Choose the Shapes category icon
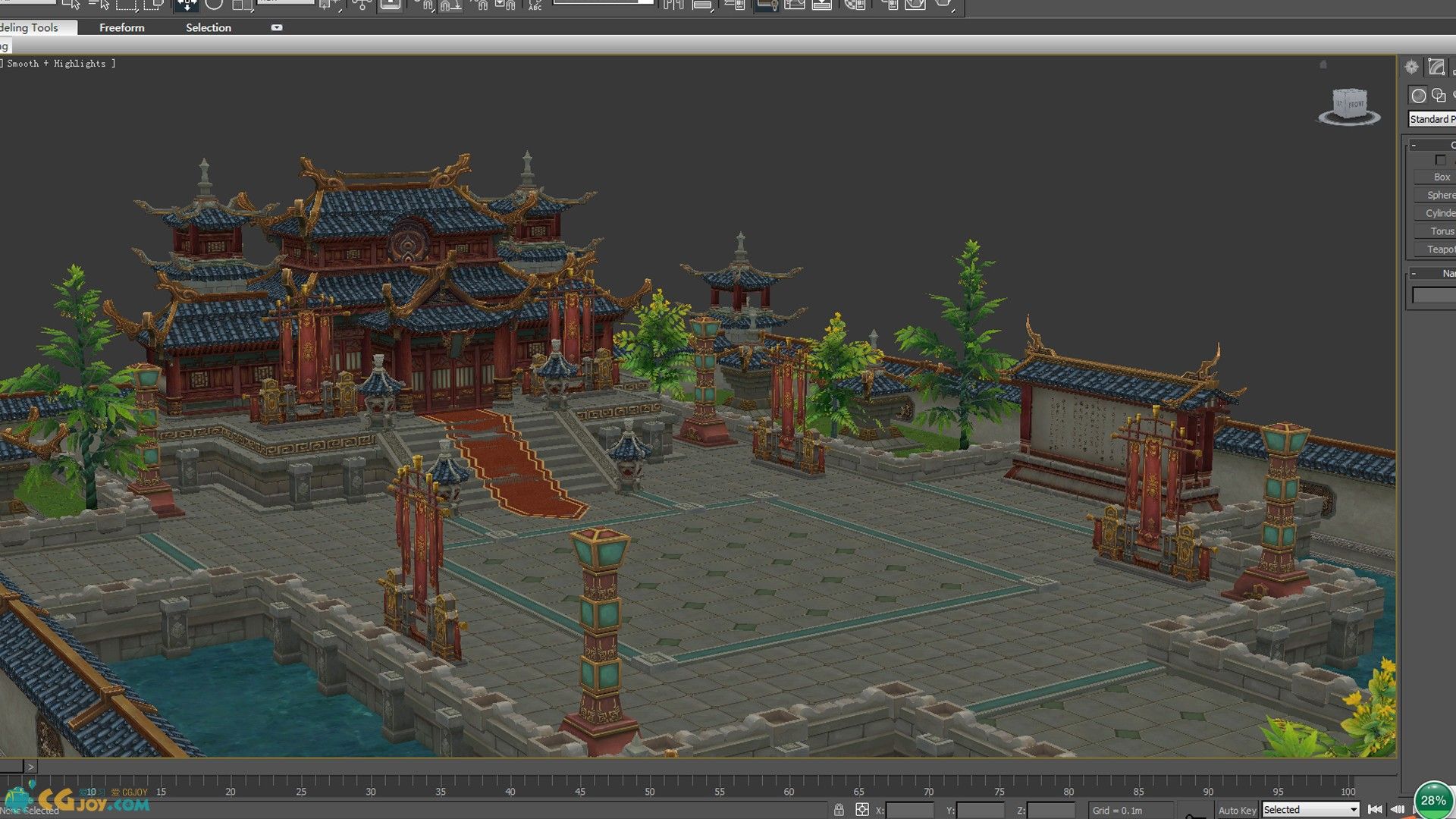The width and height of the screenshot is (1456, 819). pyautogui.click(x=1439, y=96)
